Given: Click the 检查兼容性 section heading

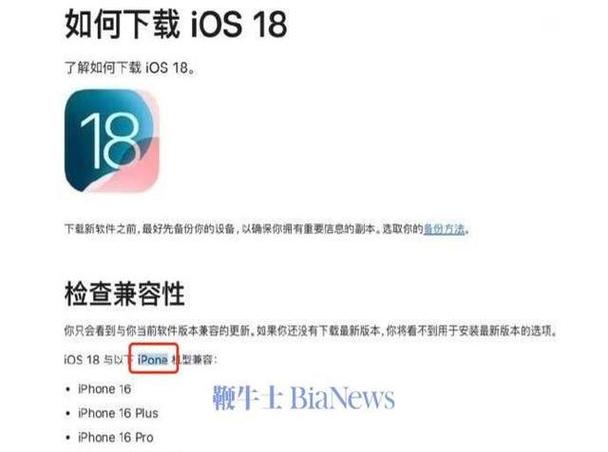Looking at the screenshot, I should pos(124,293).
